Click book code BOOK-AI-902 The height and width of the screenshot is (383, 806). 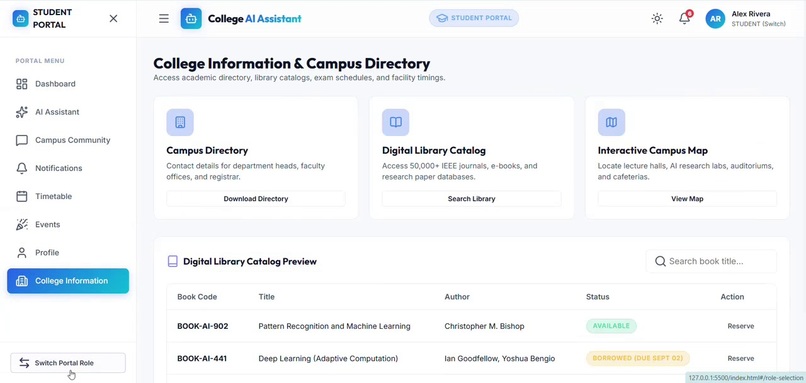point(203,326)
